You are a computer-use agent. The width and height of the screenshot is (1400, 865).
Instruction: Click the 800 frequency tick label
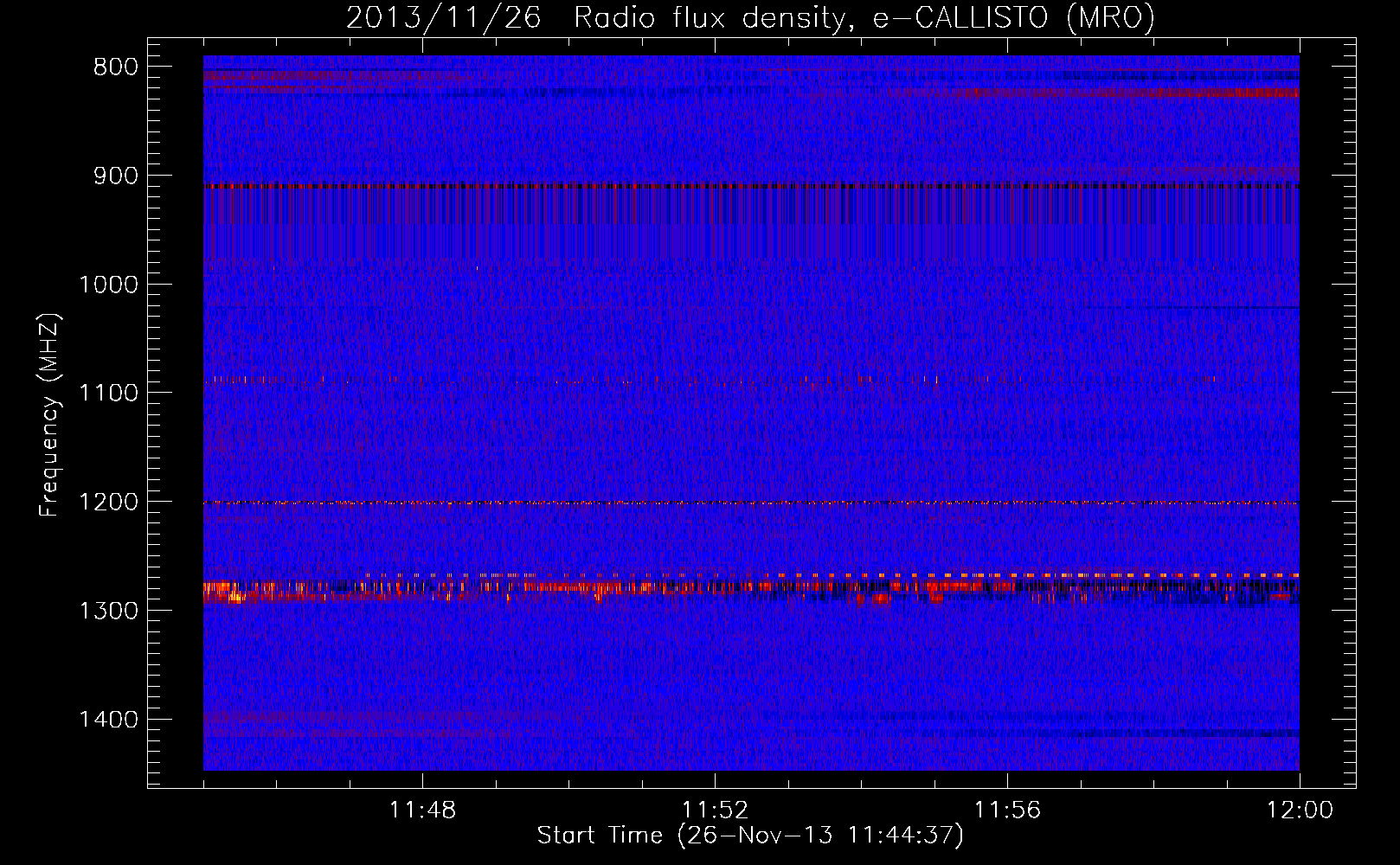coord(113,67)
